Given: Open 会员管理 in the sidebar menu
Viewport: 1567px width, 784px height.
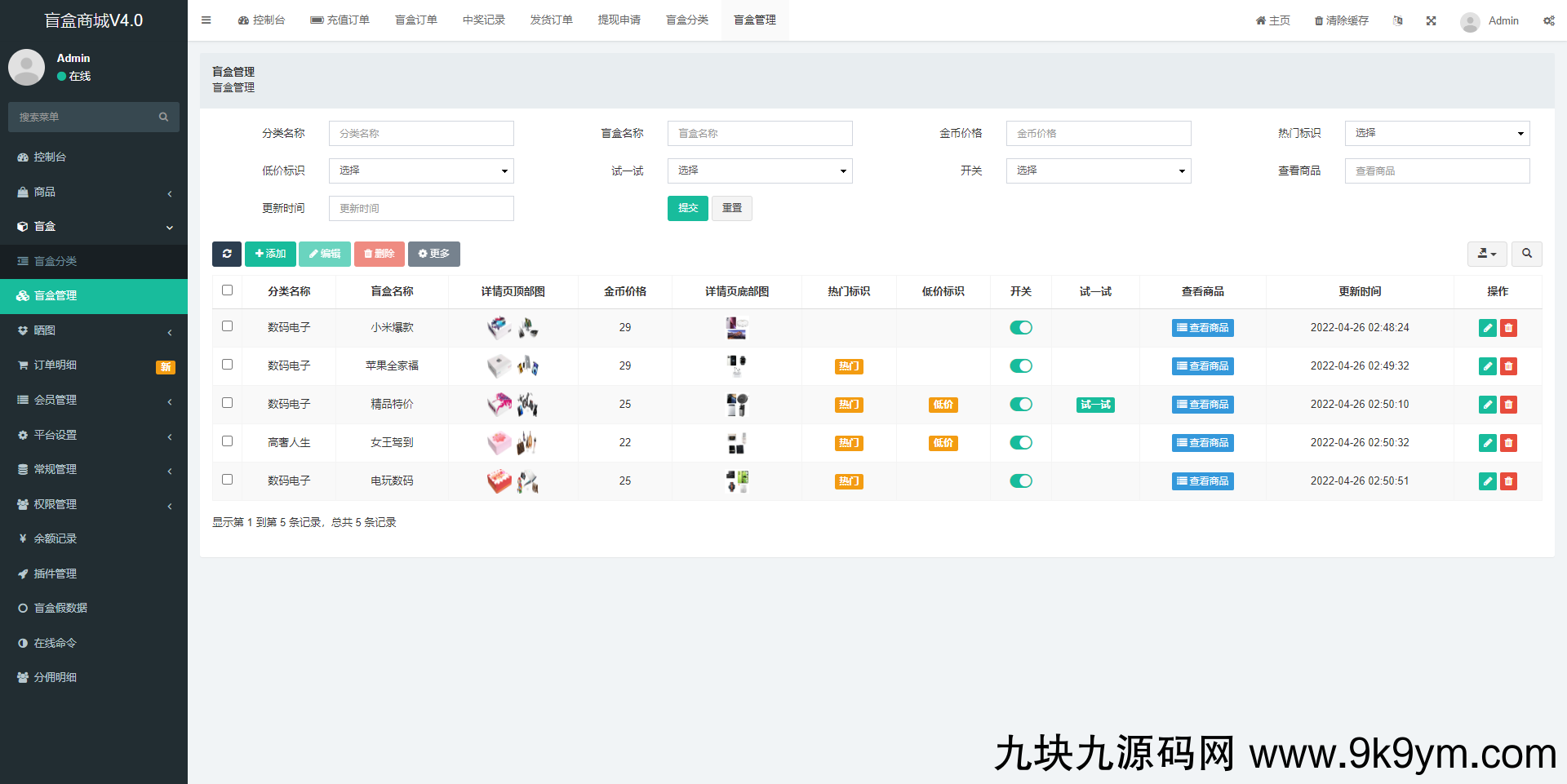Looking at the screenshot, I should click(55, 400).
